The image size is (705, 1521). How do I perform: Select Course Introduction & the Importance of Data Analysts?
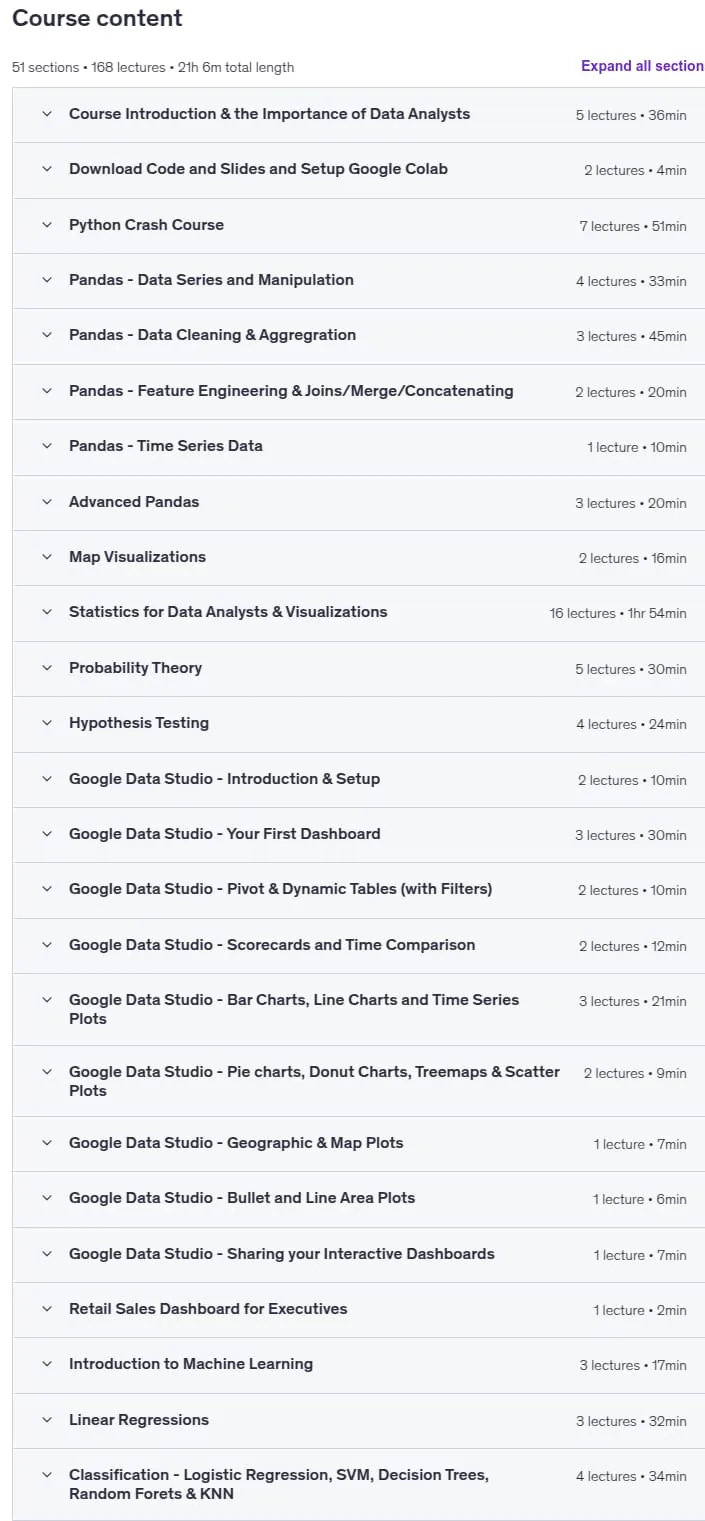269,114
